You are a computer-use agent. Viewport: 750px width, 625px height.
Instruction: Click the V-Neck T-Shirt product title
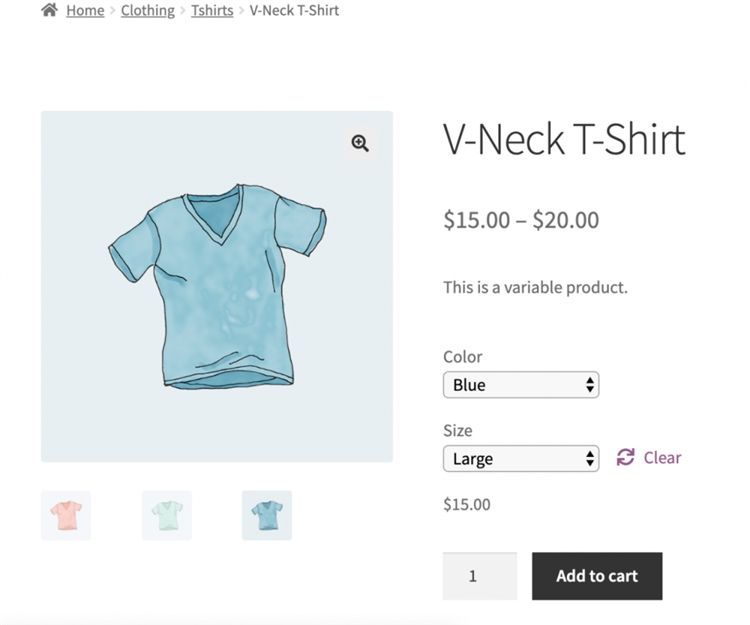pos(564,141)
